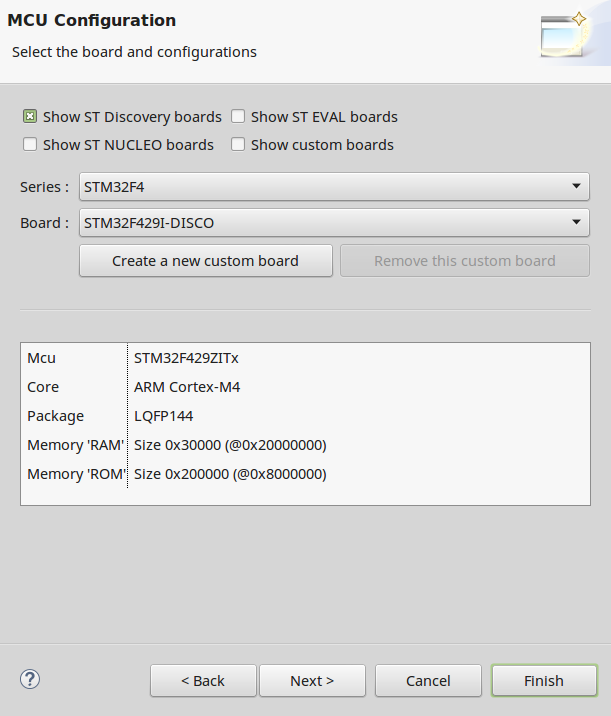This screenshot has width=611, height=716.
Task: Uncheck Show ST Discovery boards
Action: point(30,117)
